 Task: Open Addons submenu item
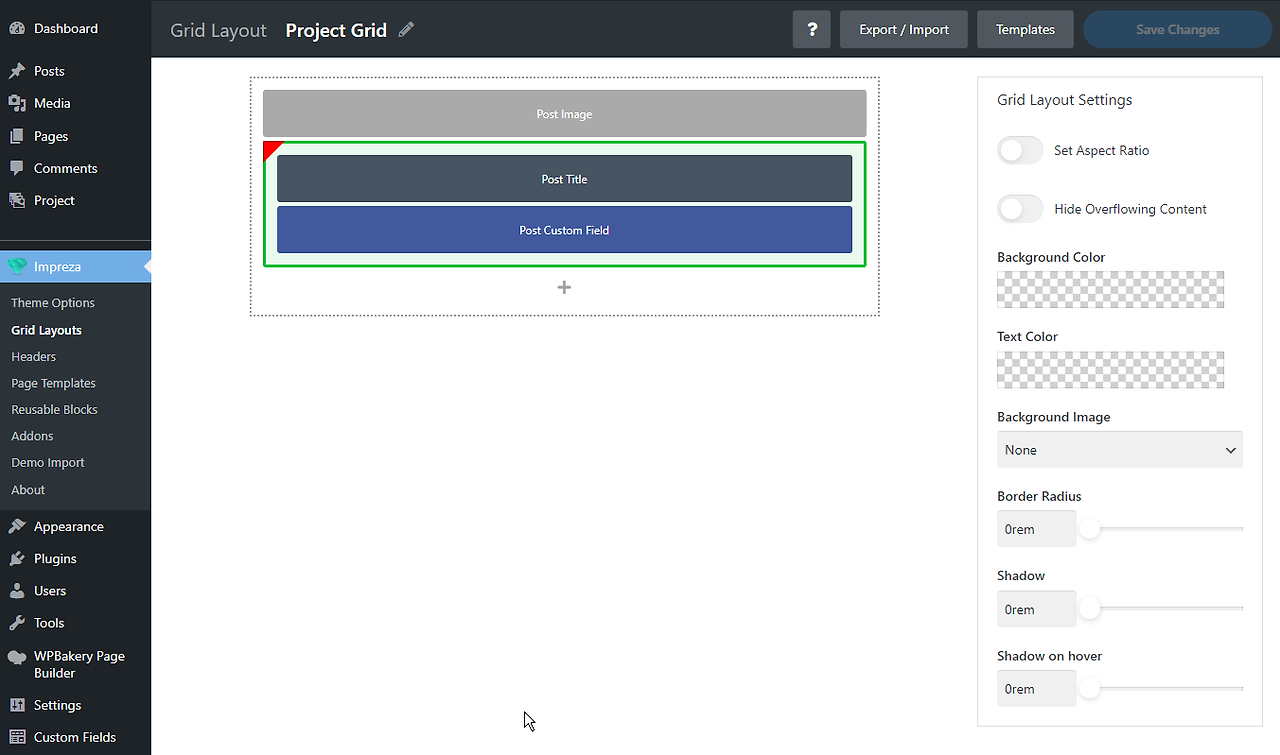pos(32,436)
